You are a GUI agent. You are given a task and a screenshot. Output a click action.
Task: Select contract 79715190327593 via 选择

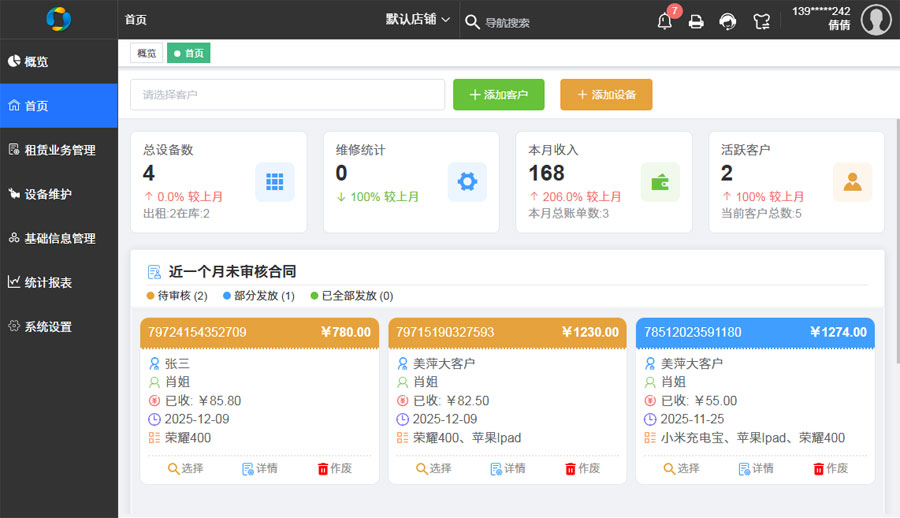[x=433, y=469]
